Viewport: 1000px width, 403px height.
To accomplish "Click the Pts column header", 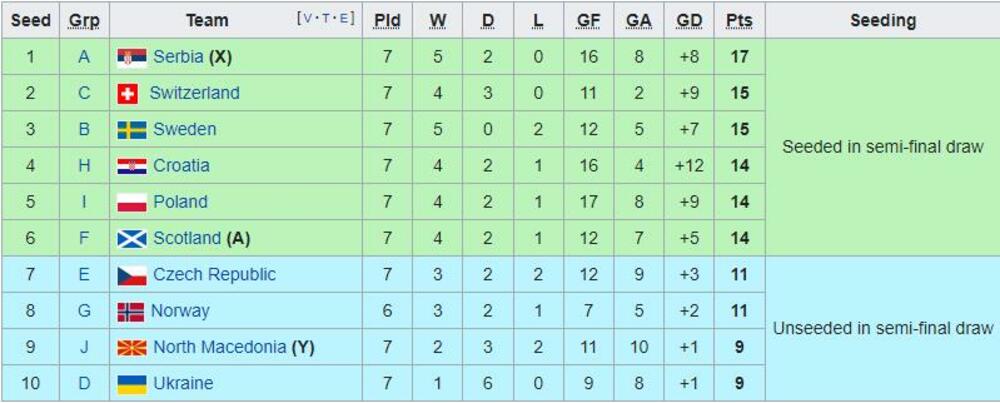I will (739, 20).
